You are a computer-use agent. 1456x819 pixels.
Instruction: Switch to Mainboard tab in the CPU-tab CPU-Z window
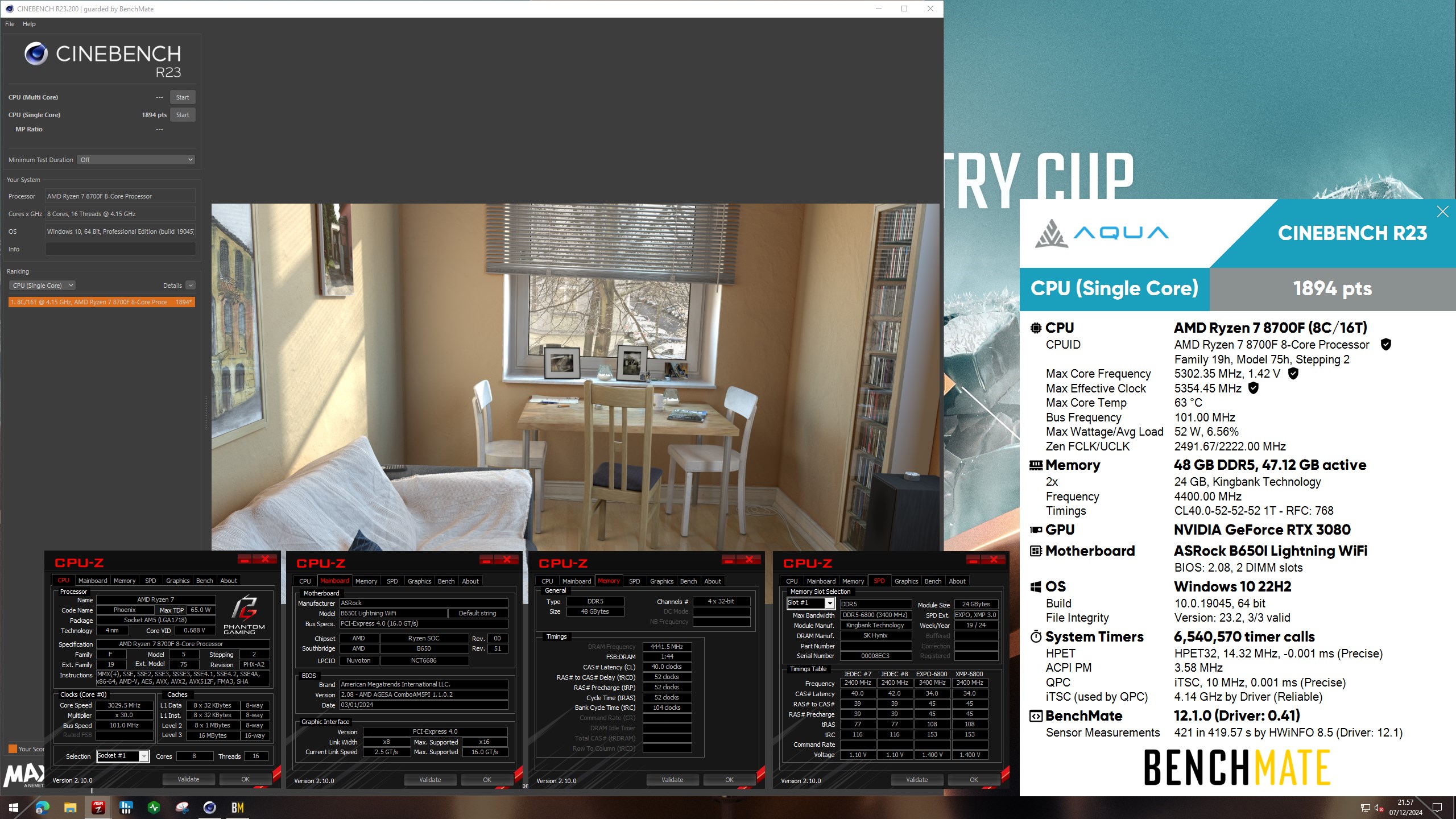click(93, 581)
